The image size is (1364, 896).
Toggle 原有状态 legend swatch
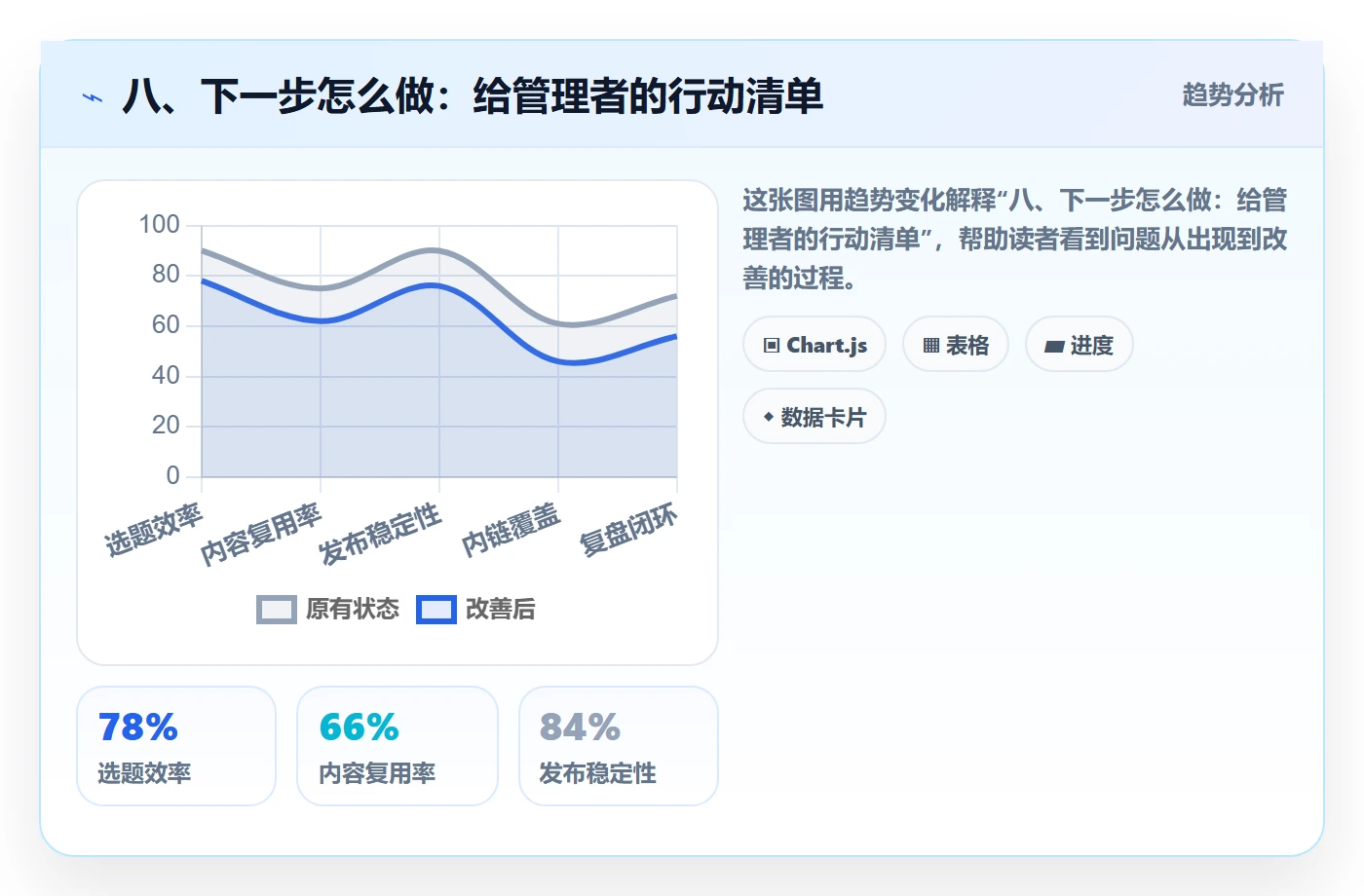click(277, 610)
